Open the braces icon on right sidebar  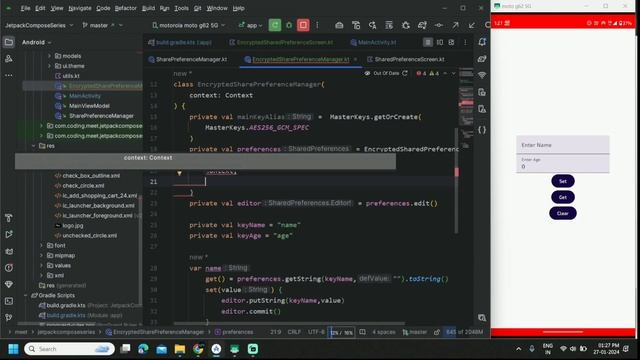click(482, 130)
